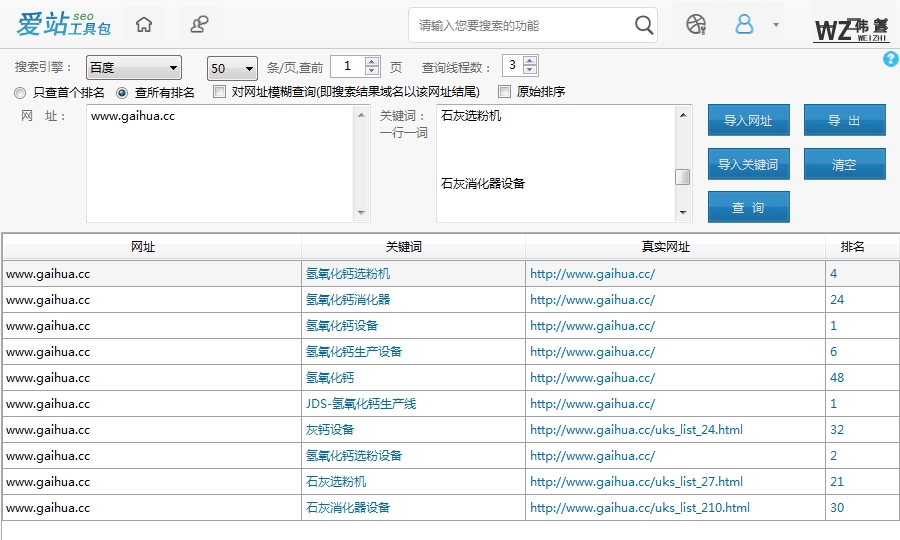Expand the account dropdown arrow

pyautogui.click(x=776, y=25)
